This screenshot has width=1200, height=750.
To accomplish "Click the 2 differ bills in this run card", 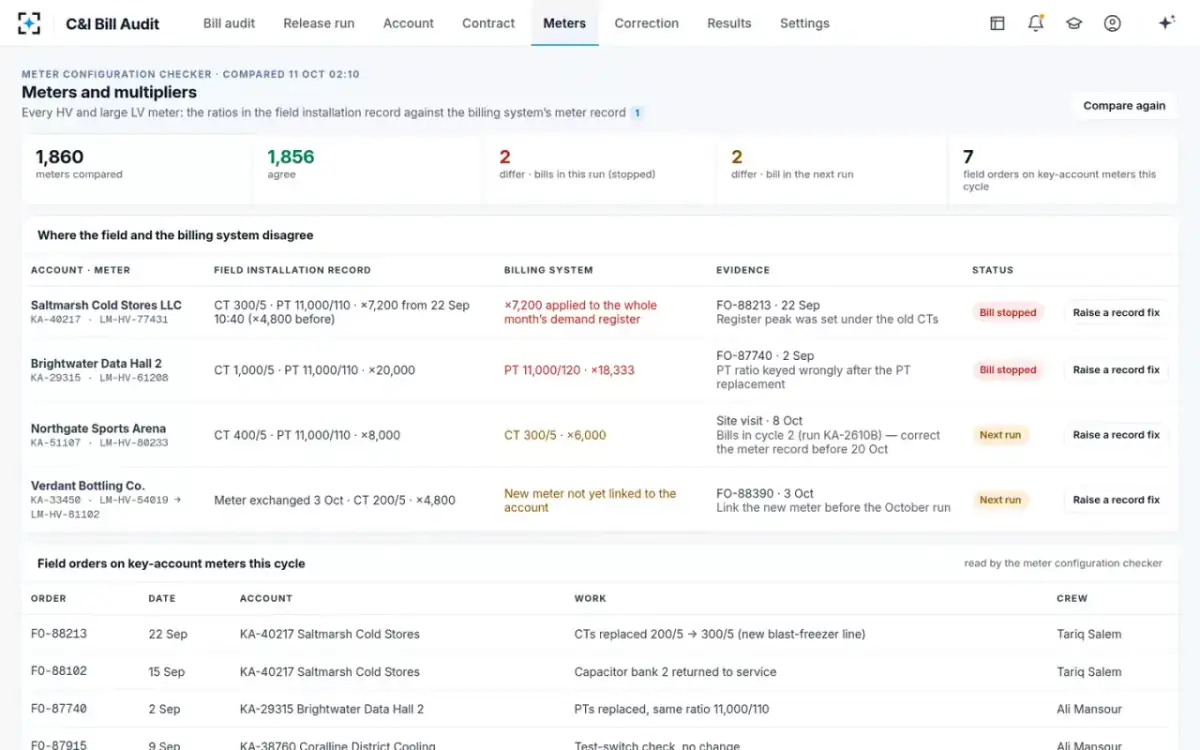I will point(600,169).
